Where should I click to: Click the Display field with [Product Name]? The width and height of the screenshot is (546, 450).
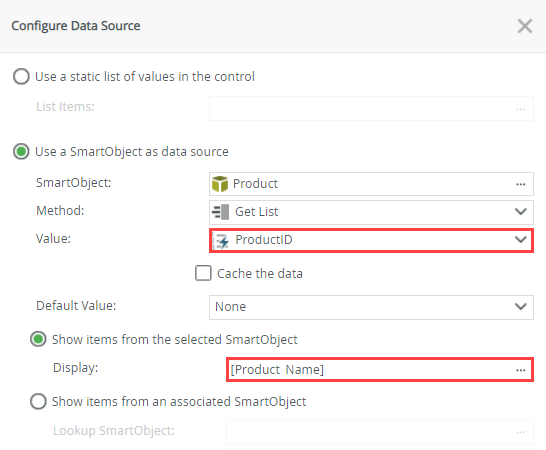[380, 370]
